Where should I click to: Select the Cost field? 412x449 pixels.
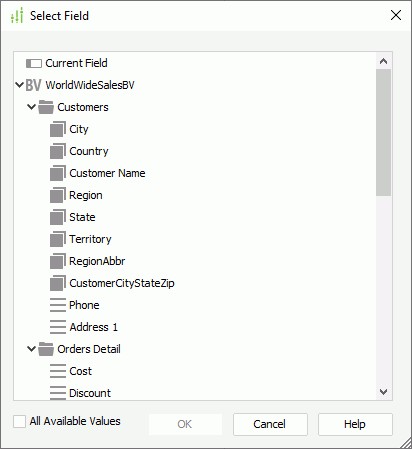tap(81, 371)
